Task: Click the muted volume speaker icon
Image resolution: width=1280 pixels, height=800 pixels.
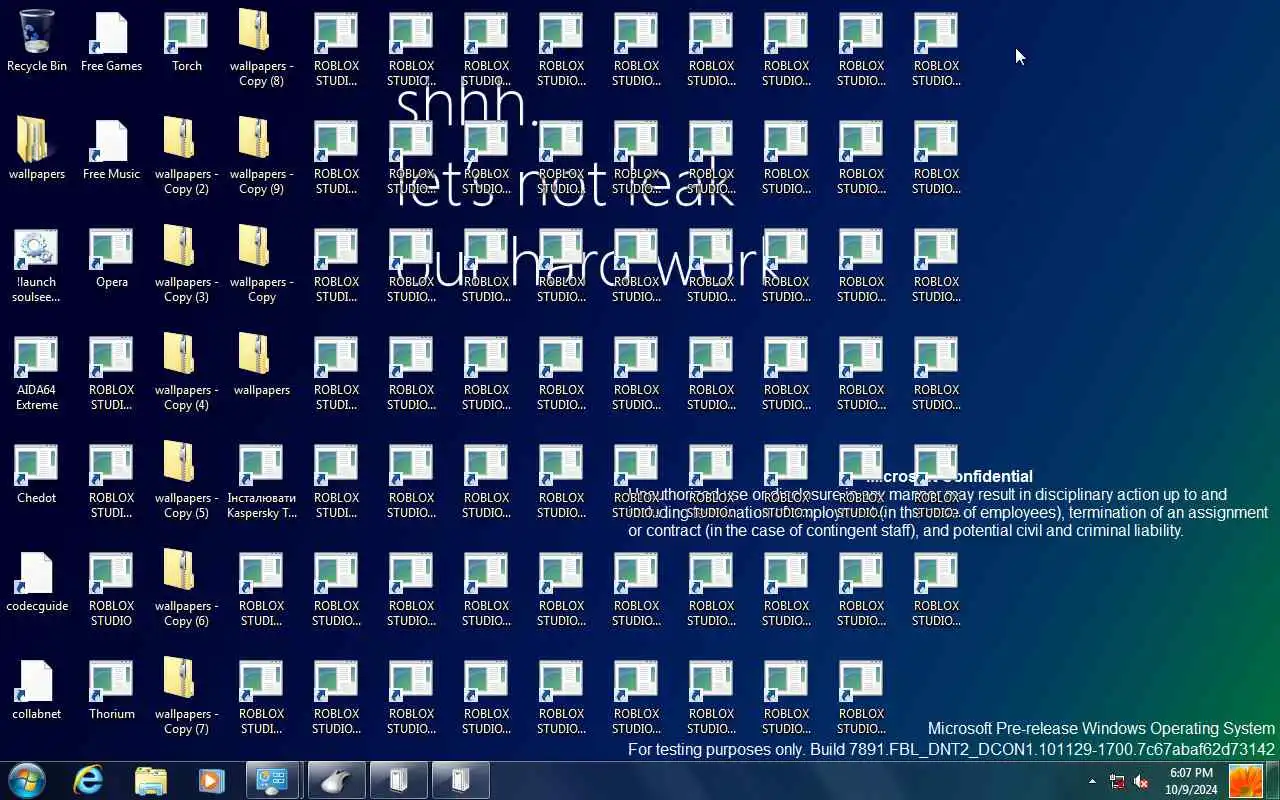Action: [x=1141, y=781]
